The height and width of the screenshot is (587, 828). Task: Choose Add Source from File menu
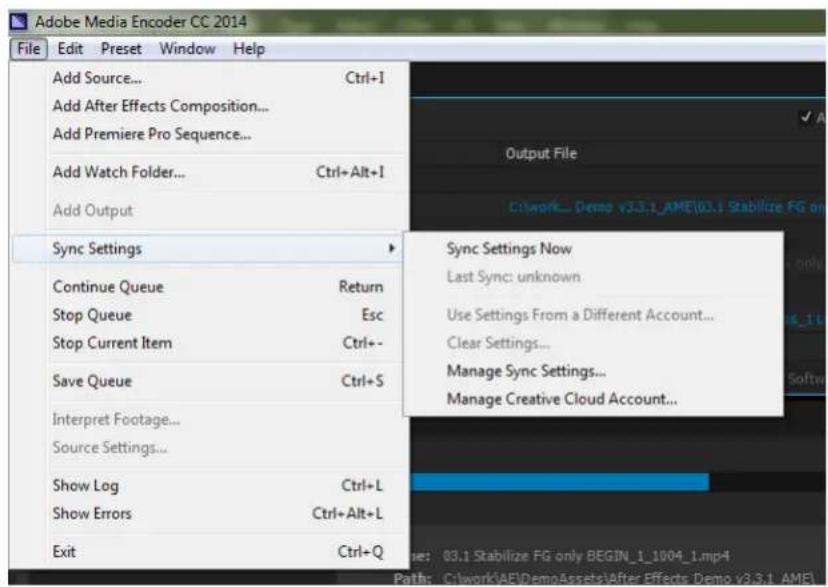coord(210,78)
